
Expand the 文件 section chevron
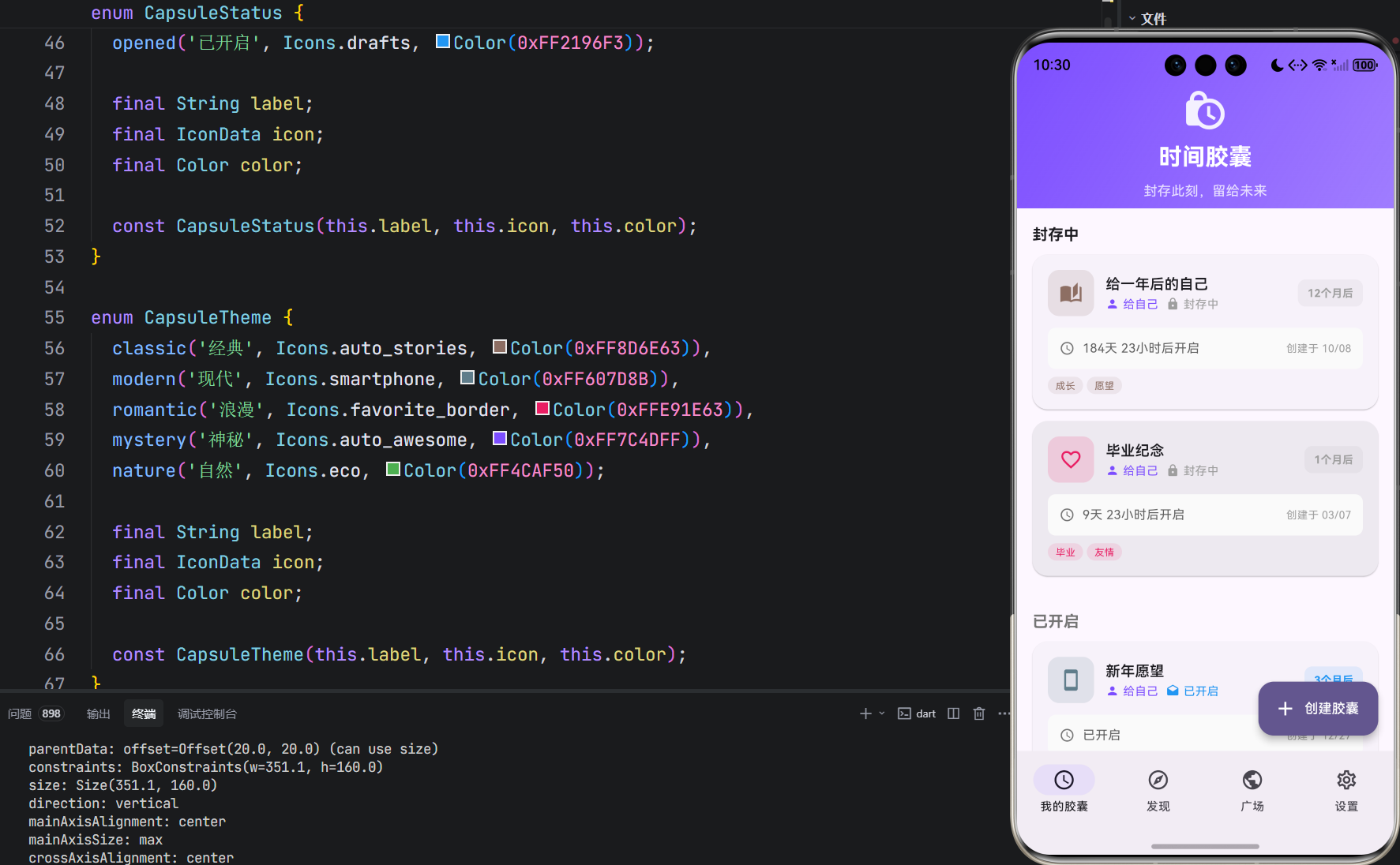tap(1132, 18)
